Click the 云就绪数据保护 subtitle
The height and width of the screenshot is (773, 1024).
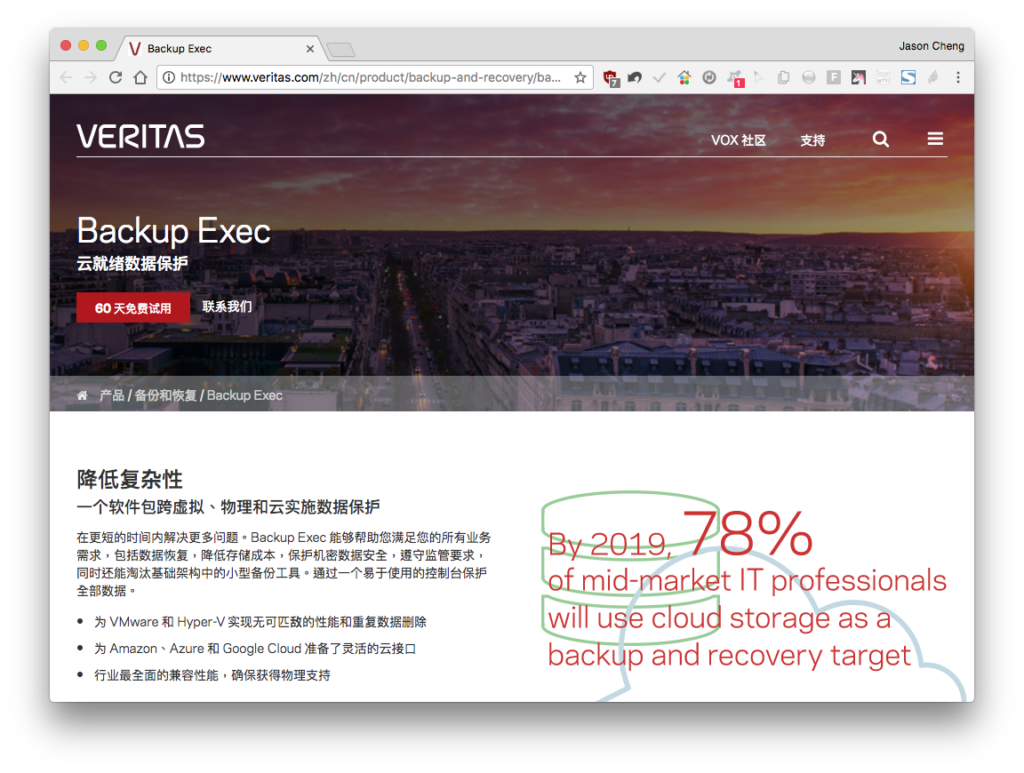(133, 264)
